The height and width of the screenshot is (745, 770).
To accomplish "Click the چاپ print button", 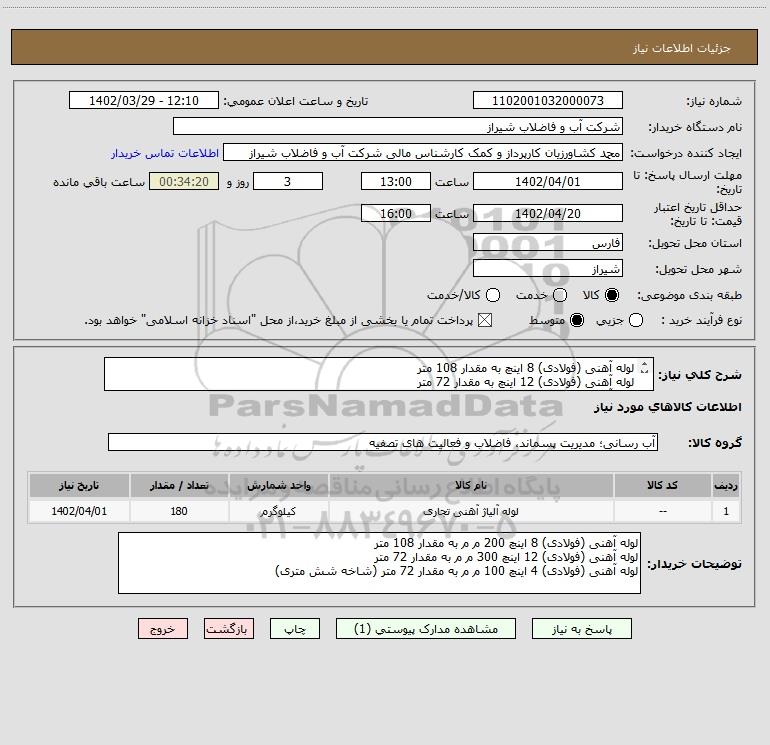I will (x=295, y=629).
